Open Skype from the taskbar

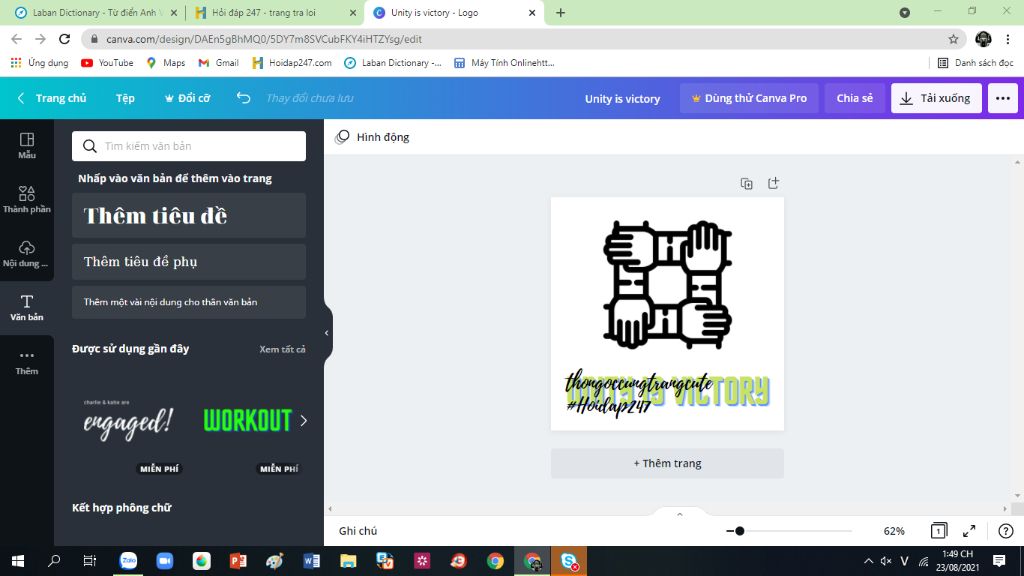[569, 561]
